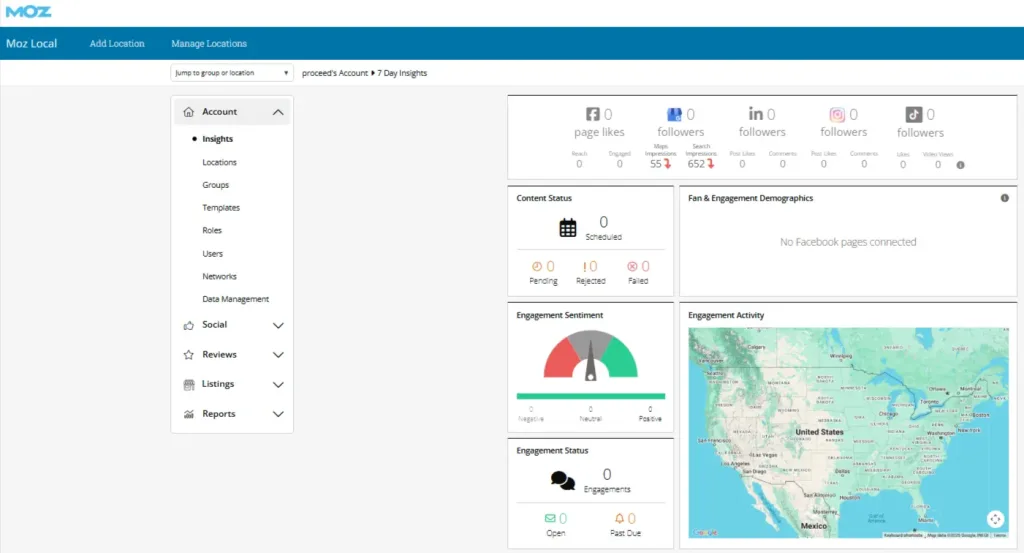Click the TikTok followers icon
The image size is (1024, 553).
coord(914,115)
